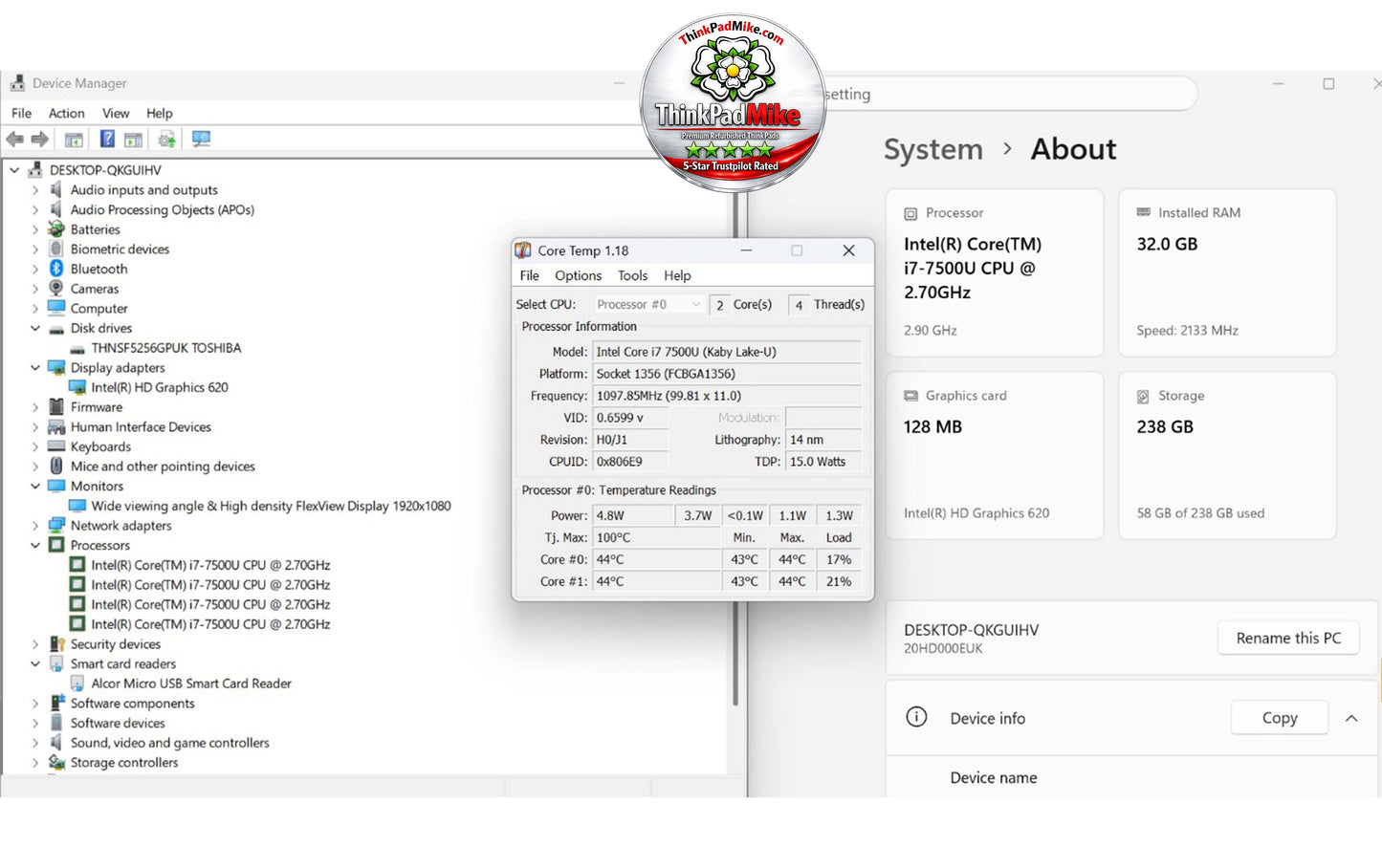The image size is (1382, 868).
Task: Open Device Manager's Action menu
Action: click(x=67, y=113)
